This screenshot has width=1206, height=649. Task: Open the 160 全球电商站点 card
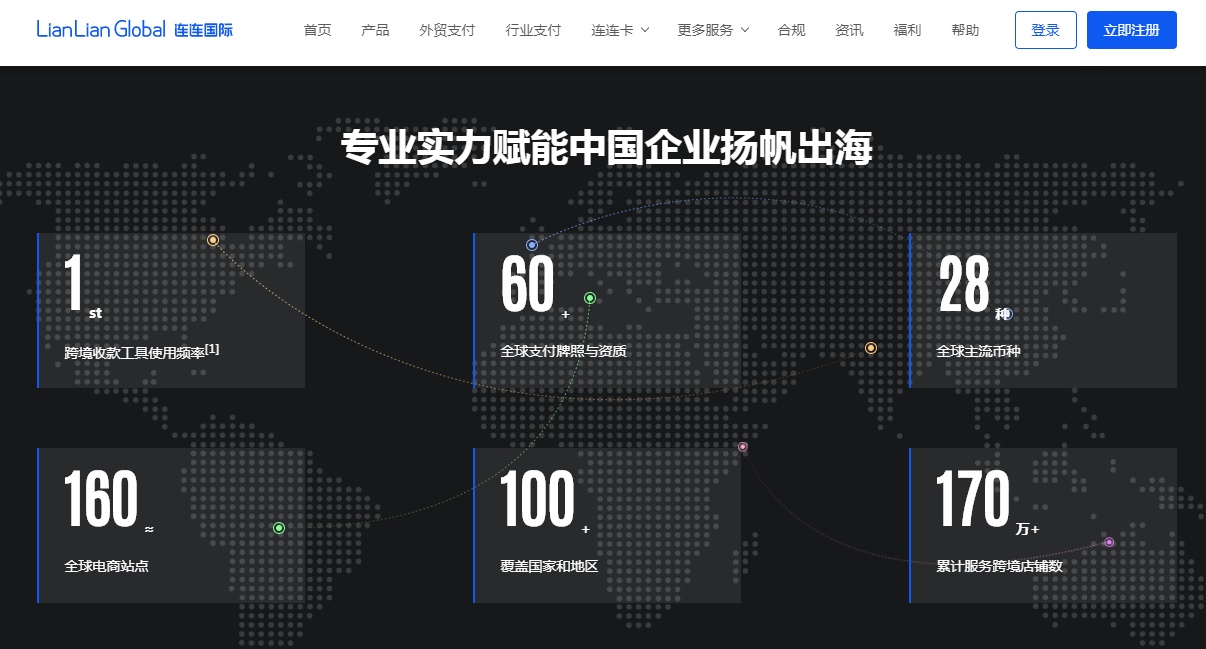point(171,525)
